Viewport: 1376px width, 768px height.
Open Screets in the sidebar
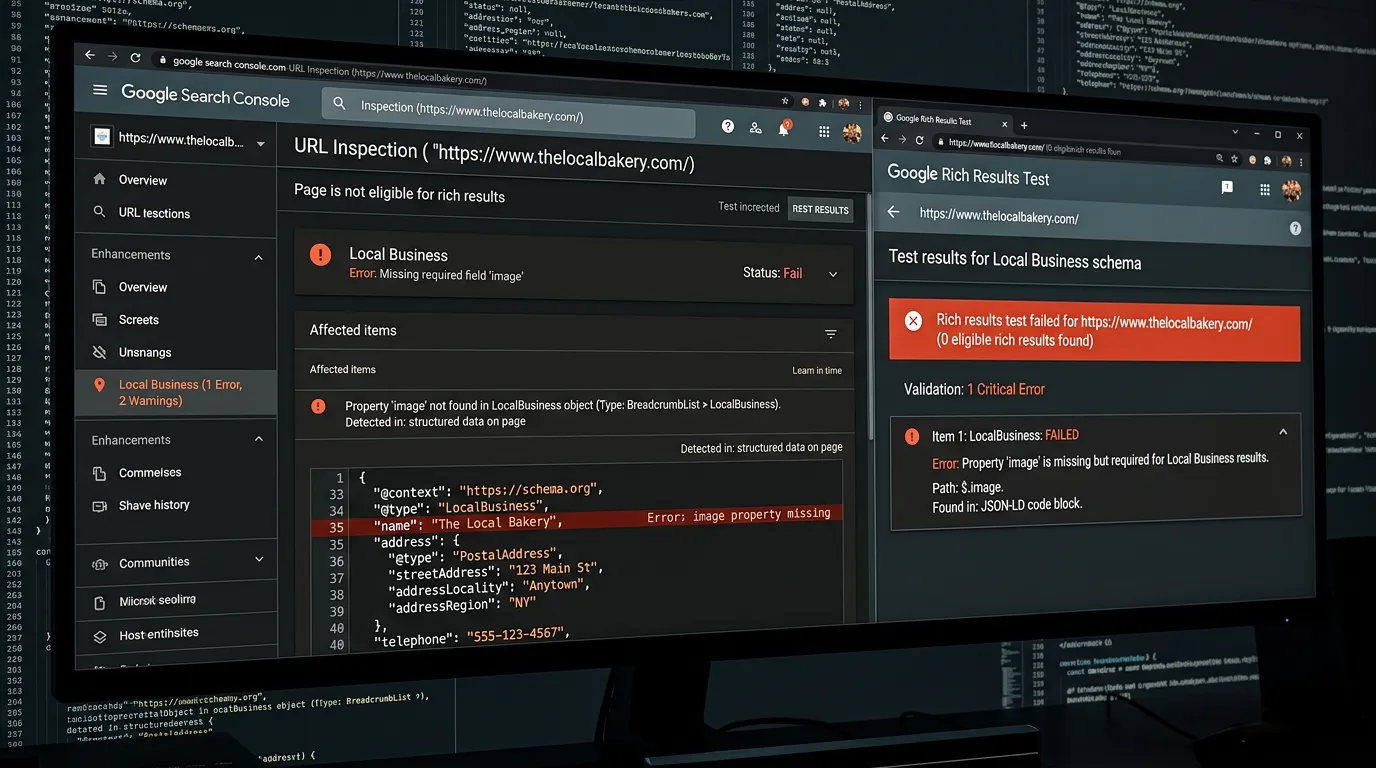139,320
